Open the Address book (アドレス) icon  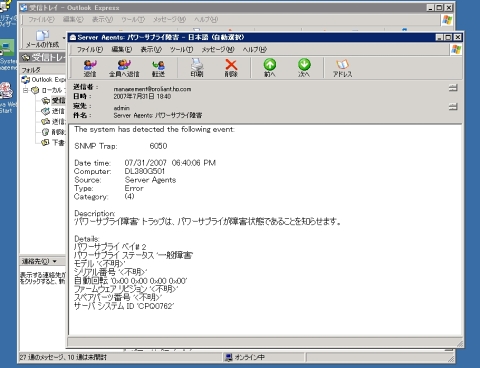342,68
